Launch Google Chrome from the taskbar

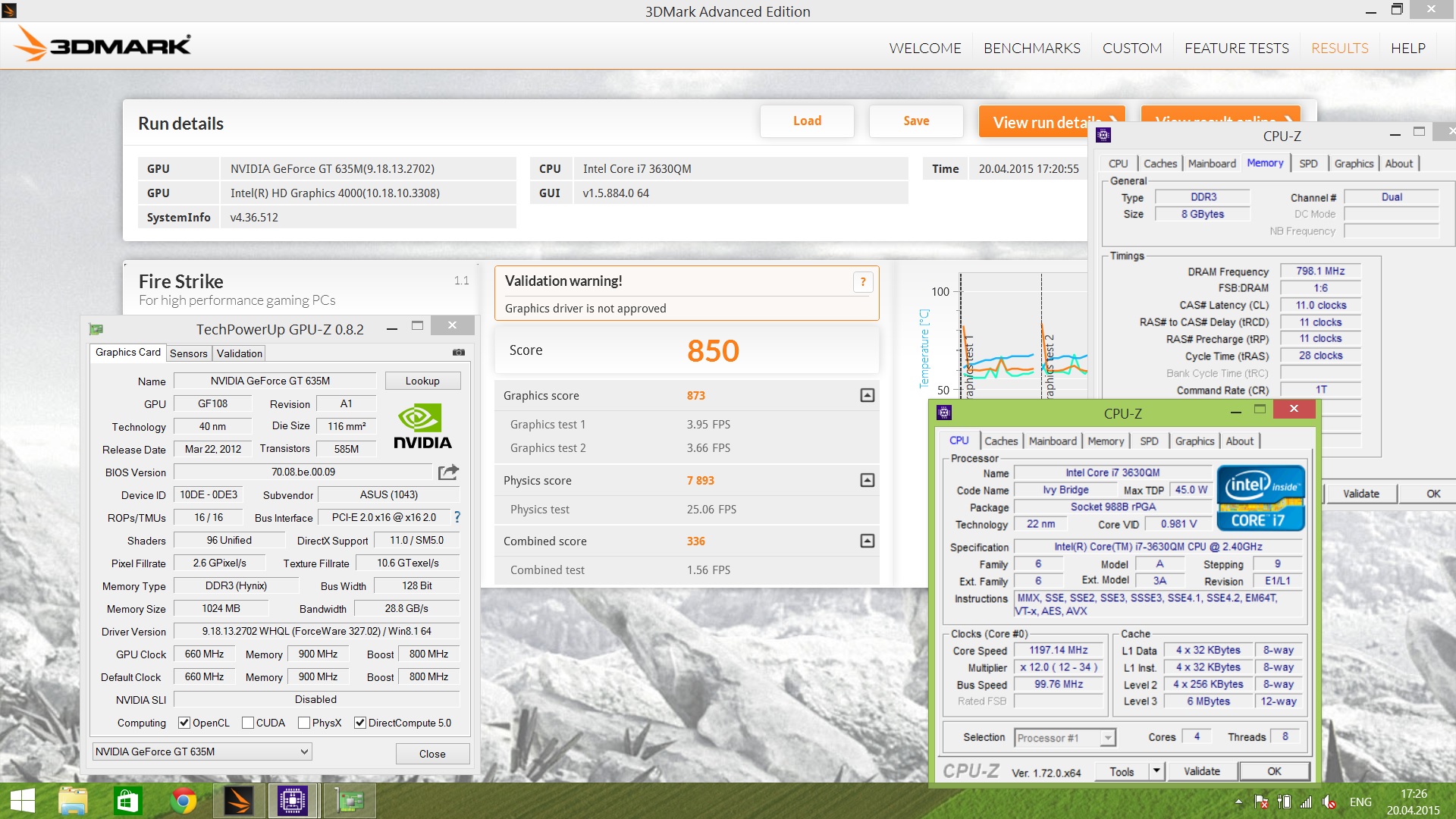[x=183, y=801]
